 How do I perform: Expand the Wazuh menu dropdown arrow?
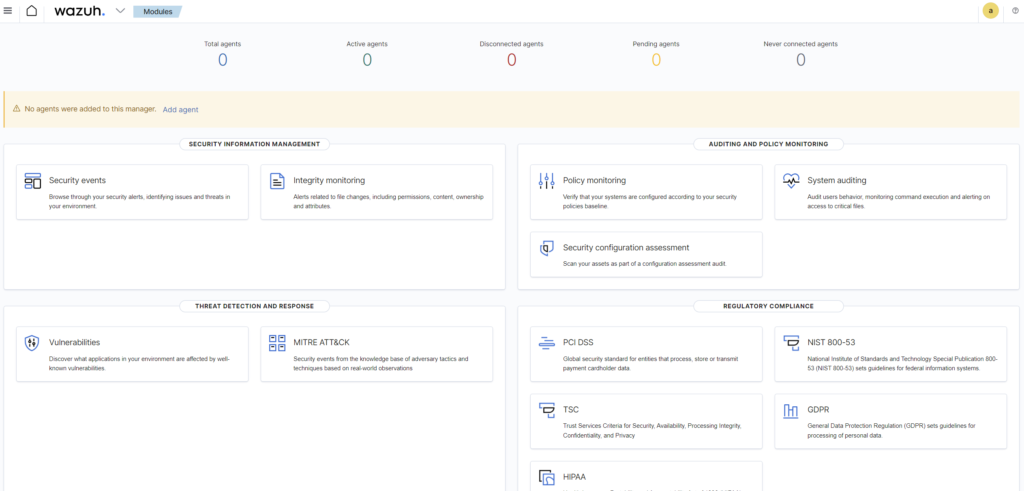[x=120, y=11]
